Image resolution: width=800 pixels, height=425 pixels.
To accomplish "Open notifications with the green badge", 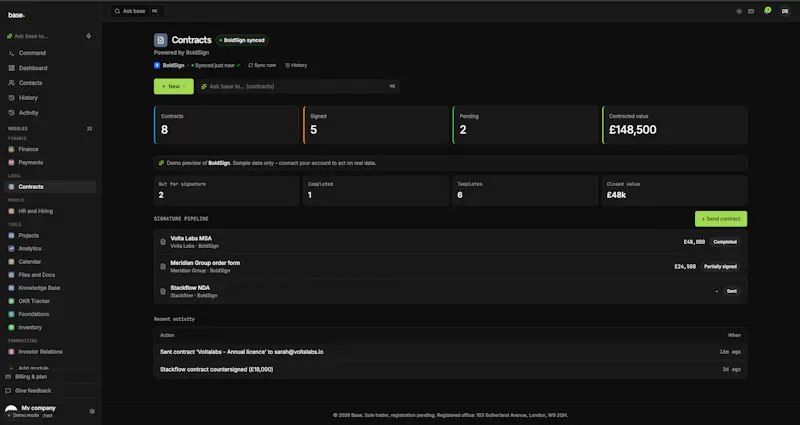I will coord(767,11).
